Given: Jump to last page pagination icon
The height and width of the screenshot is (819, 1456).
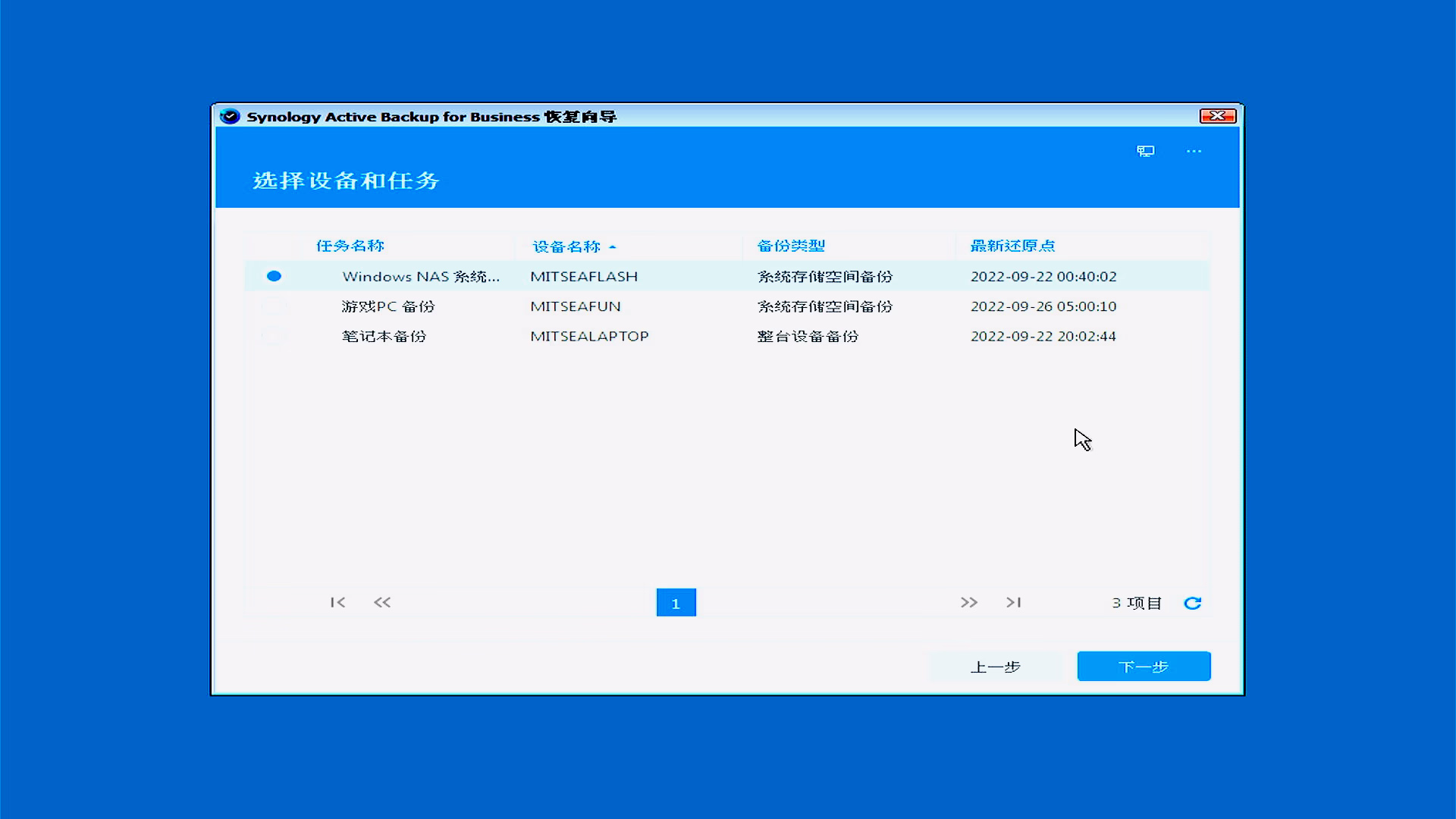Looking at the screenshot, I should pos(1013,602).
